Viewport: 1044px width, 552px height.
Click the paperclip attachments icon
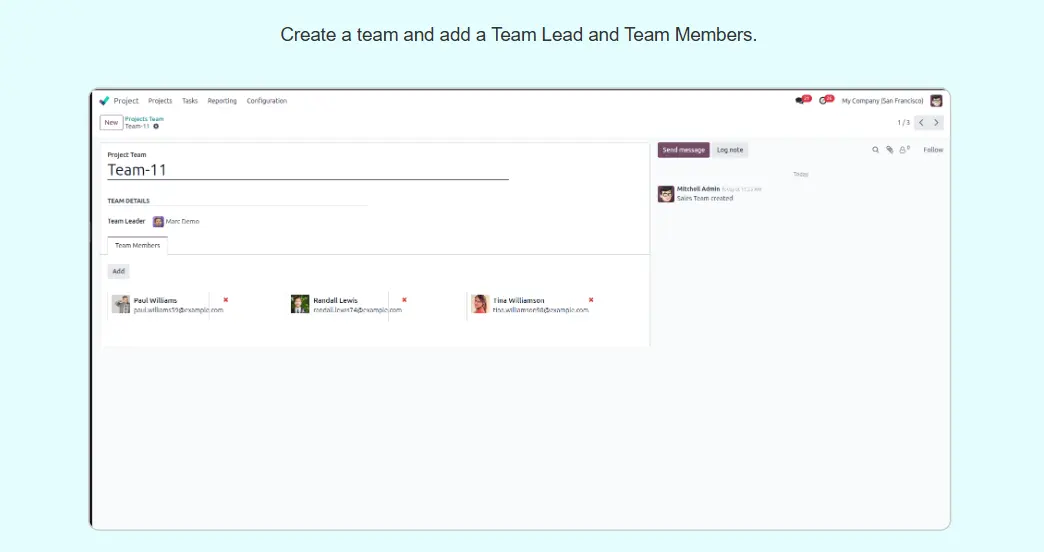(x=889, y=150)
